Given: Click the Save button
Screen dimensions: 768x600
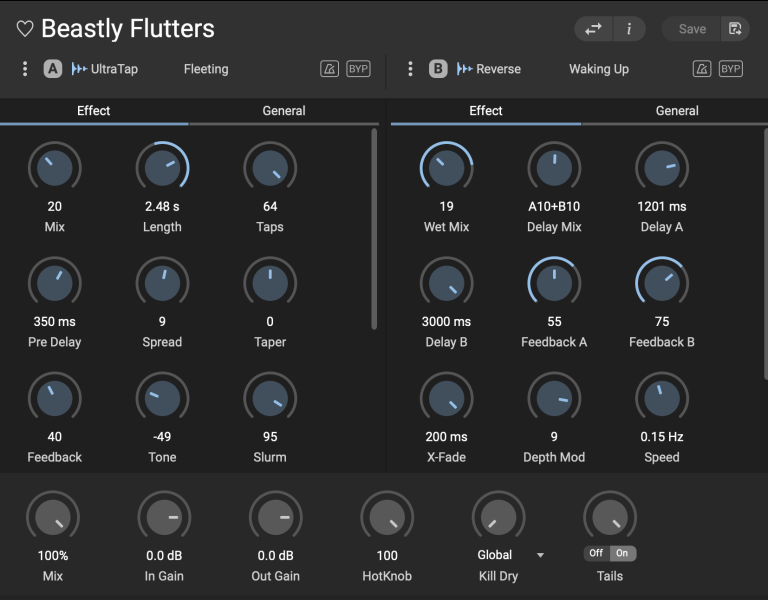Looking at the screenshot, I should 692,29.
